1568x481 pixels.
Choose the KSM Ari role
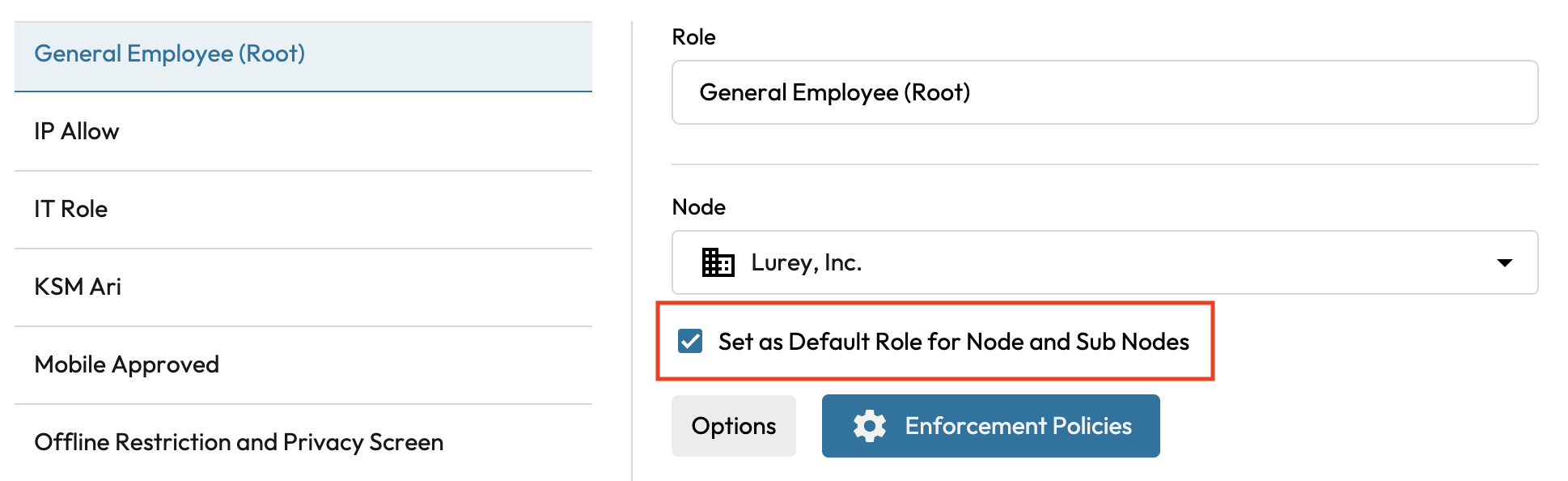pos(78,287)
